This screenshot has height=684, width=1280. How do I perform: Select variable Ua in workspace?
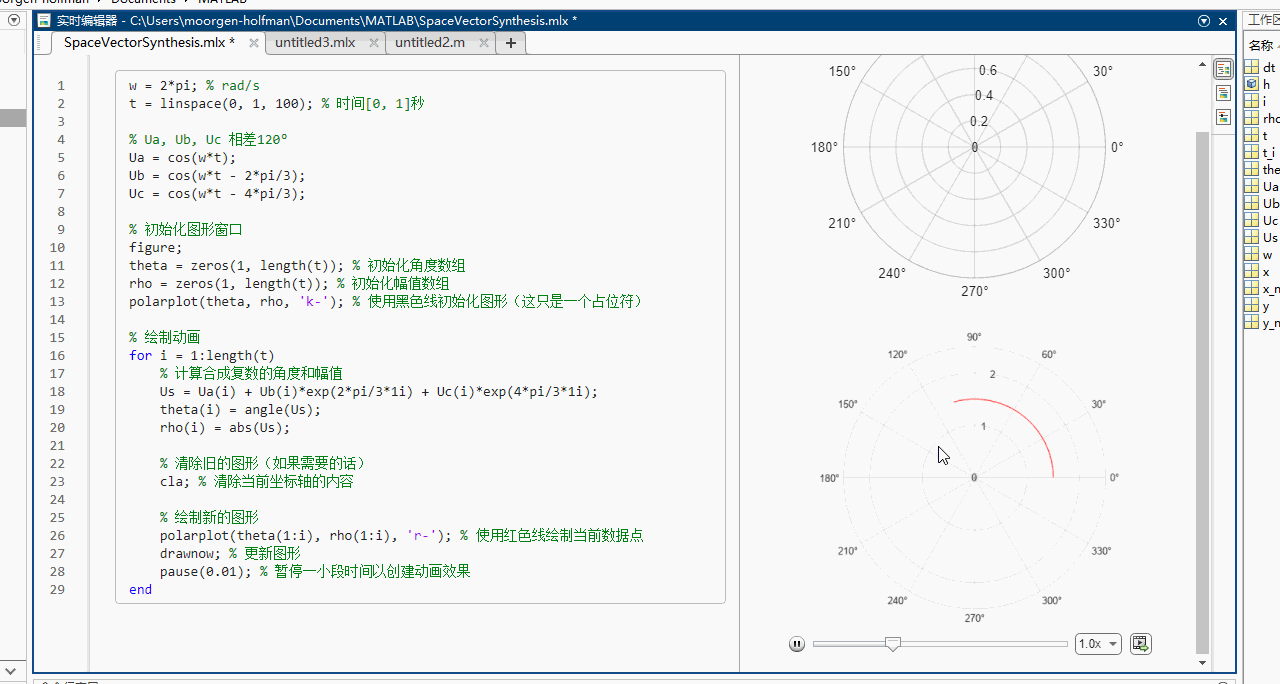tap(1262, 186)
